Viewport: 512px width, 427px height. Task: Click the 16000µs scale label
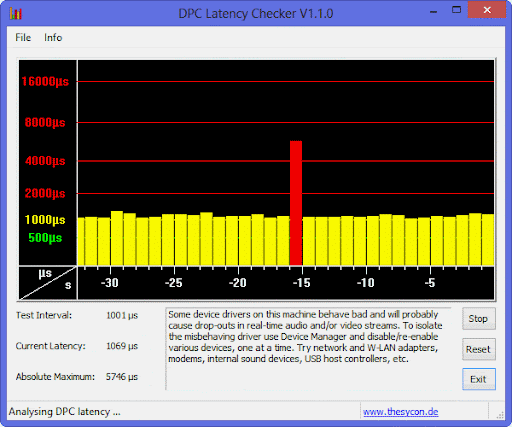[45, 82]
